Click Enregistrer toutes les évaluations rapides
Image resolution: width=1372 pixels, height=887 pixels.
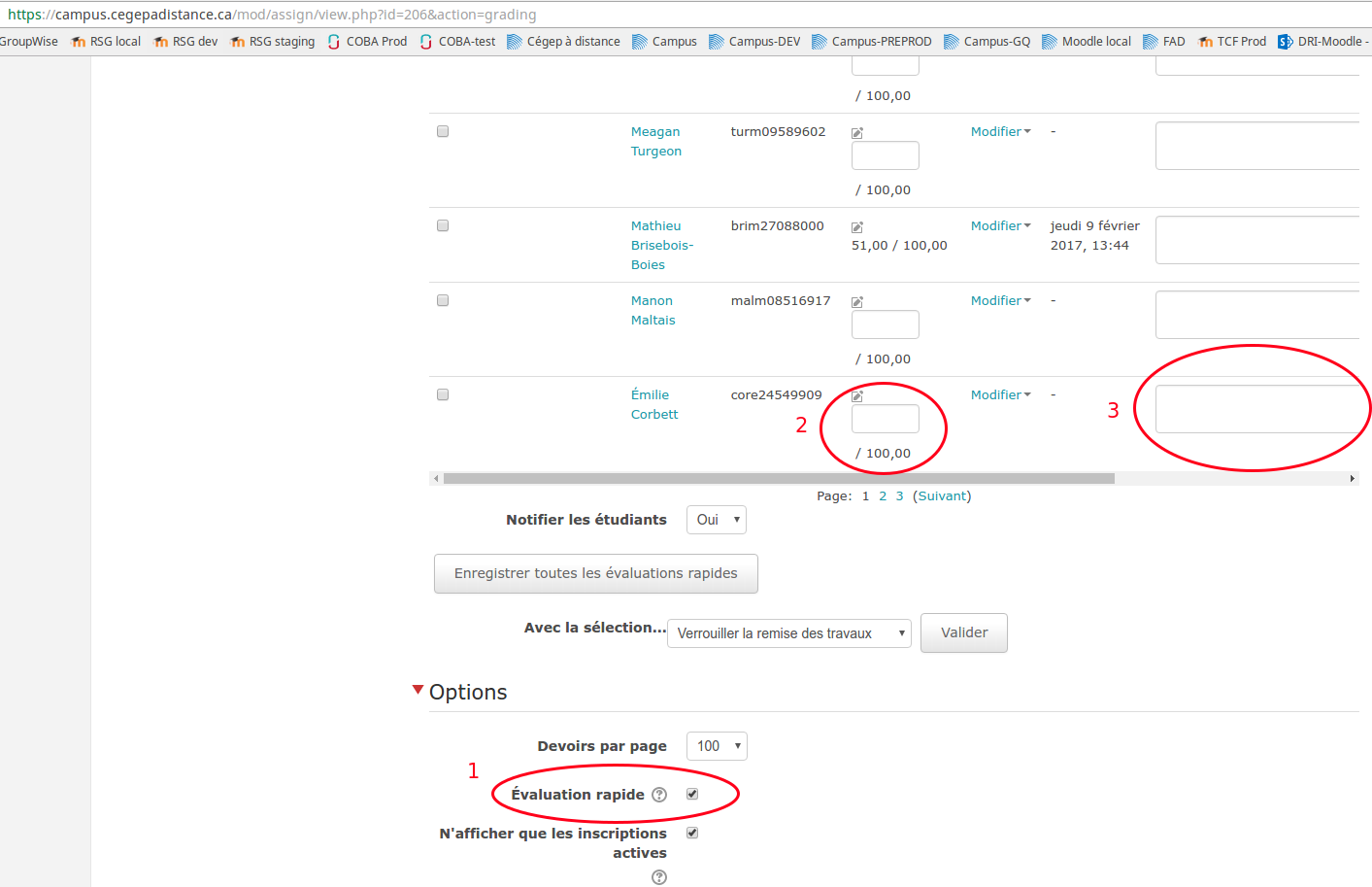click(595, 573)
